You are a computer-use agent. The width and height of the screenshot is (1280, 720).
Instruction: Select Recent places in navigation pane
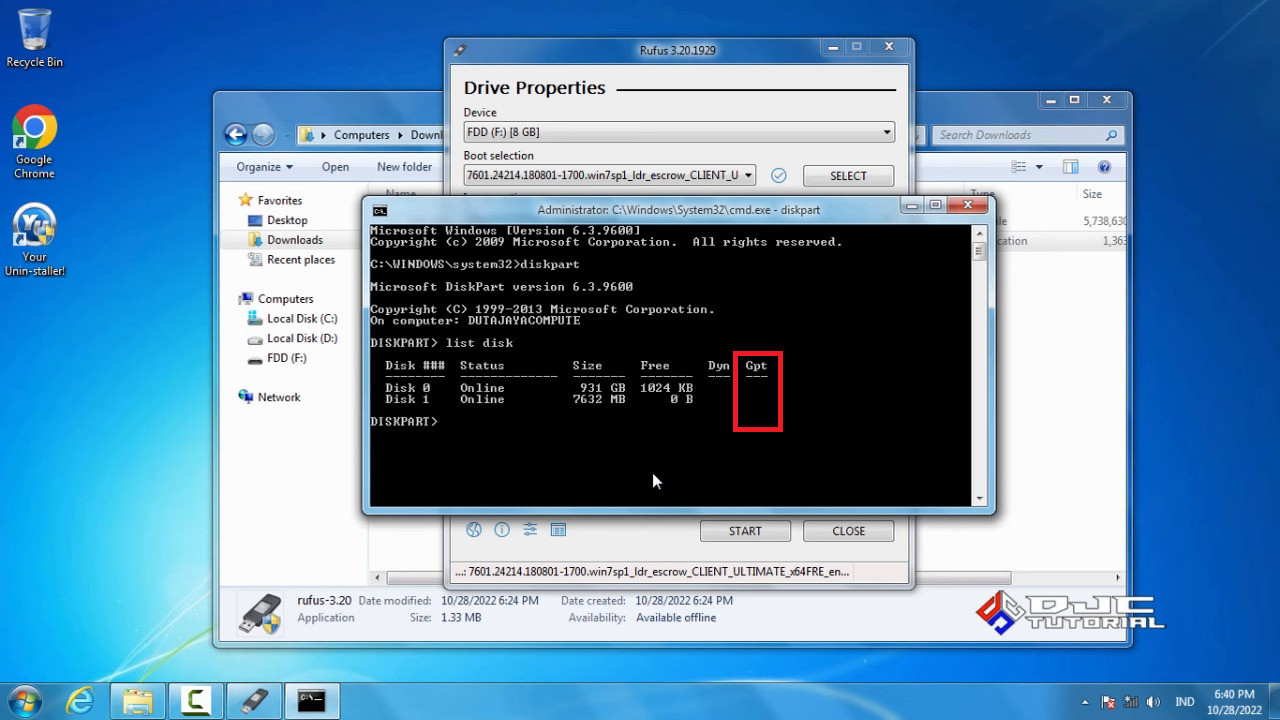pyautogui.click(x=300, y=260)
